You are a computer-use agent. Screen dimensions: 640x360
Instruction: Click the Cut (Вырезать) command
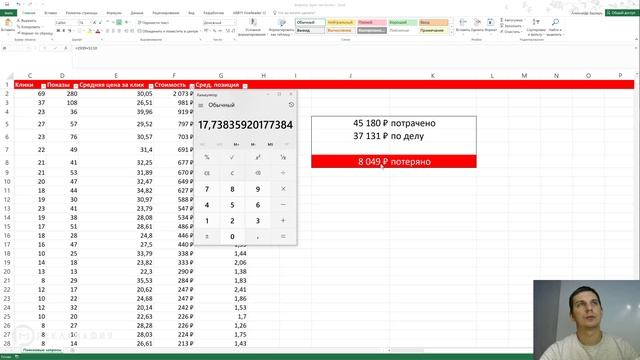[27, 20]
